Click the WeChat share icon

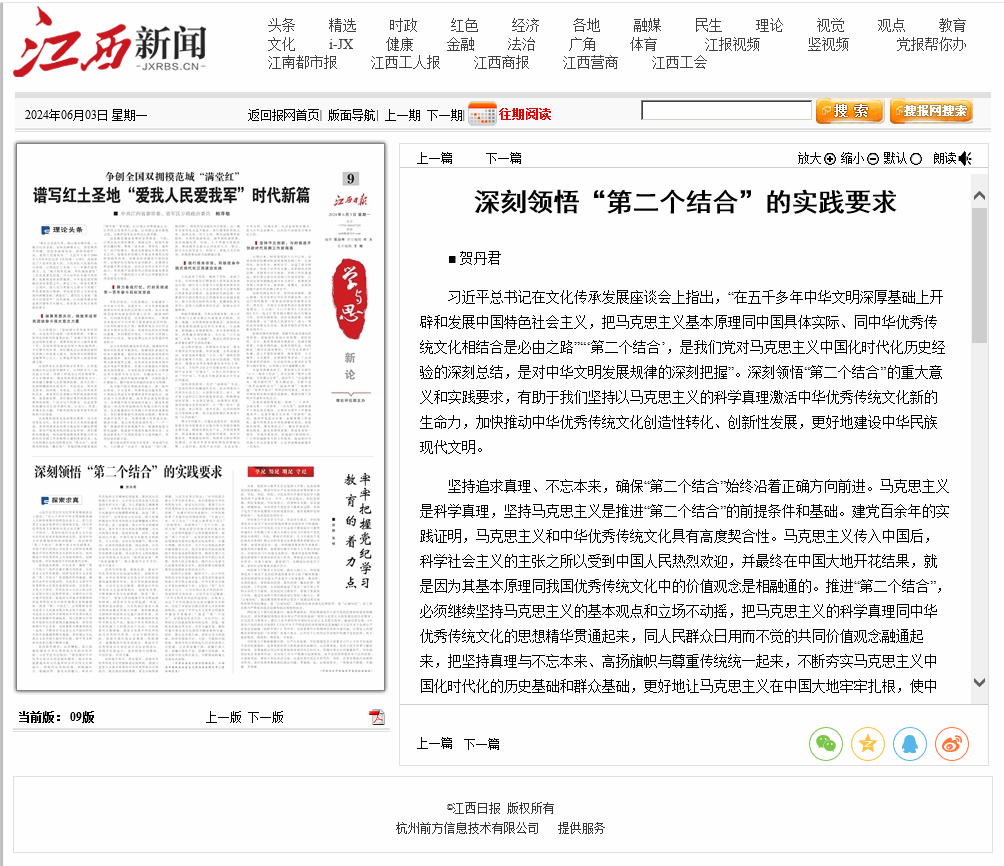(x=825, y=743)
